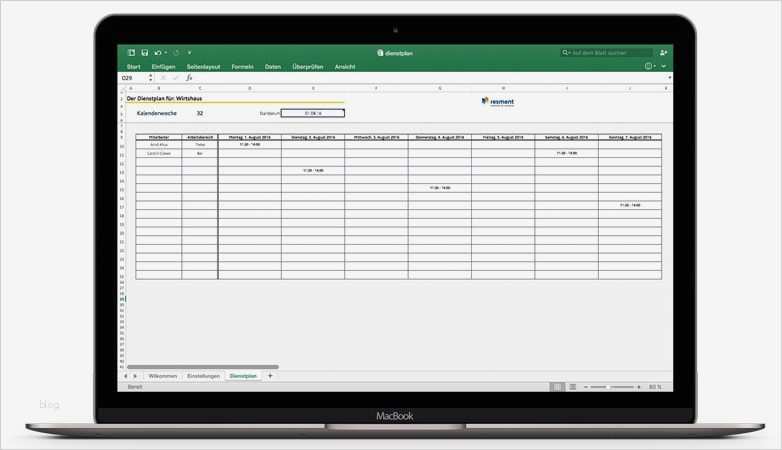This screenshot has width=782, height=450.
Task: Select the Saturday shift time cell
Action: click(x=566, y=153)
